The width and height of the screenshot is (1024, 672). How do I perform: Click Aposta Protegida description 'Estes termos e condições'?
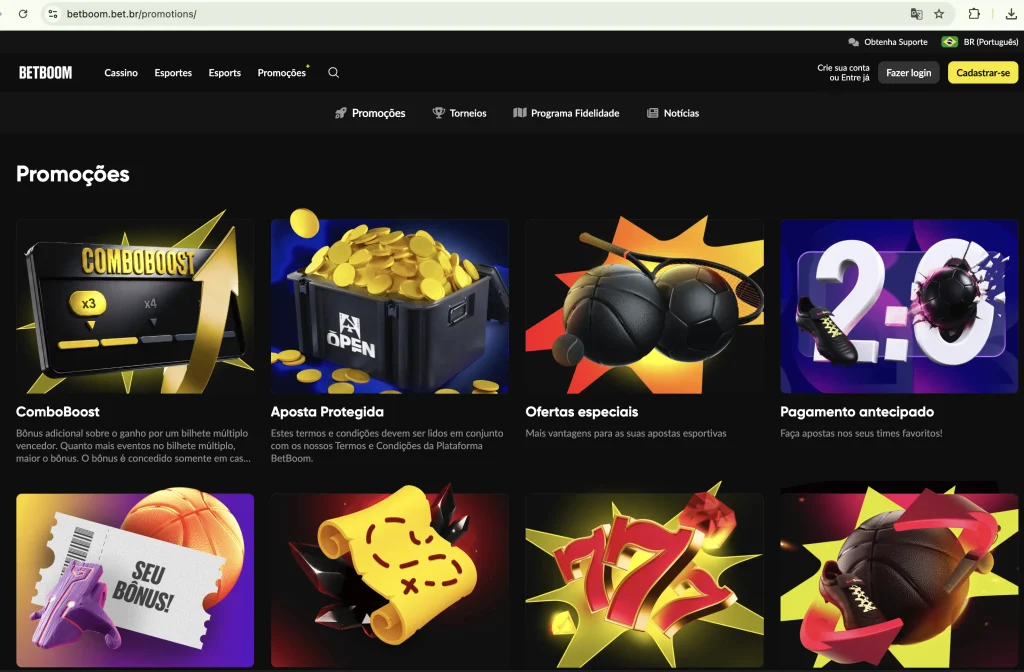tap(387, 445)
